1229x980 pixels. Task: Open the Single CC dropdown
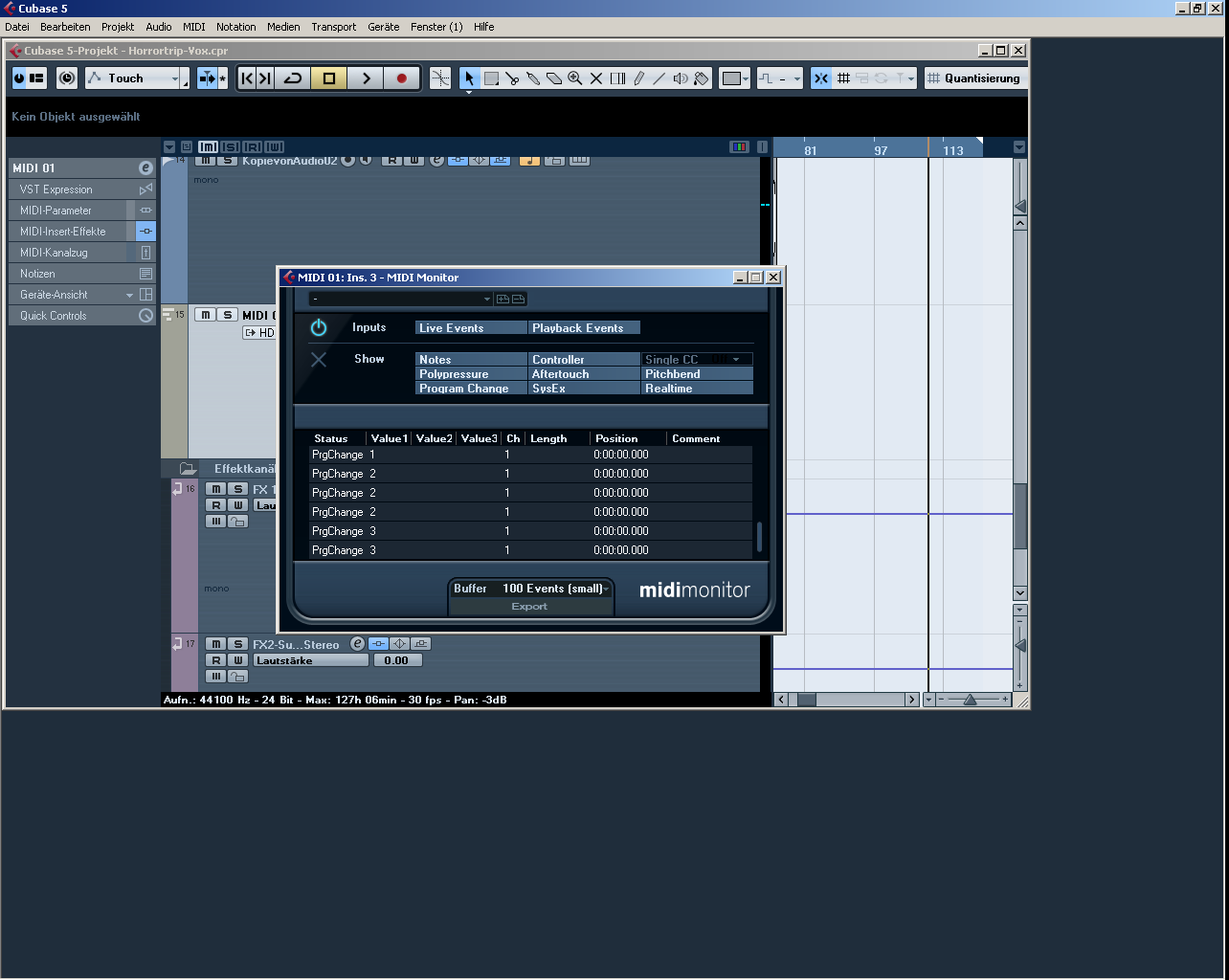click(698, 360)
